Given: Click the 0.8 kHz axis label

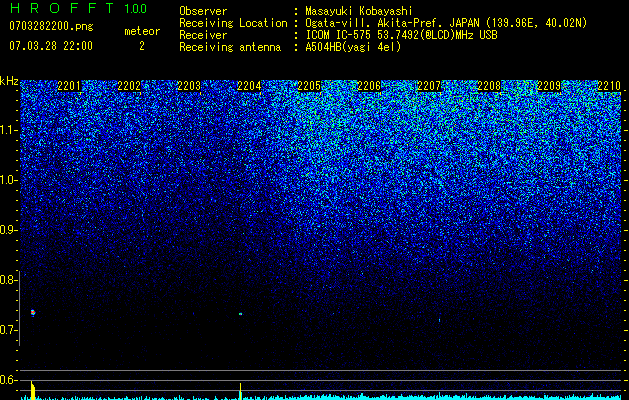Looking at the screenshot, I should (x=8, y=280).
